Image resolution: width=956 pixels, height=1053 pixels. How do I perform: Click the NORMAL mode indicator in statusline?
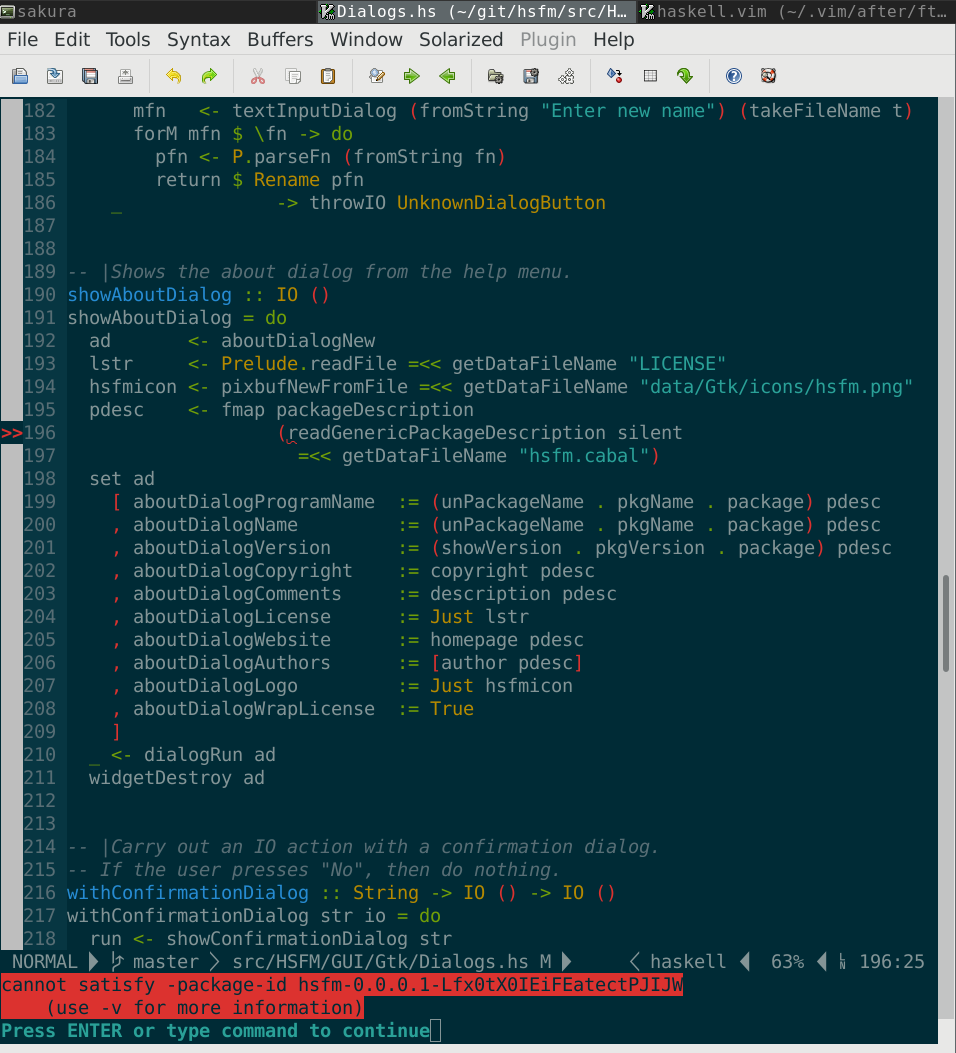pos(44,962)
